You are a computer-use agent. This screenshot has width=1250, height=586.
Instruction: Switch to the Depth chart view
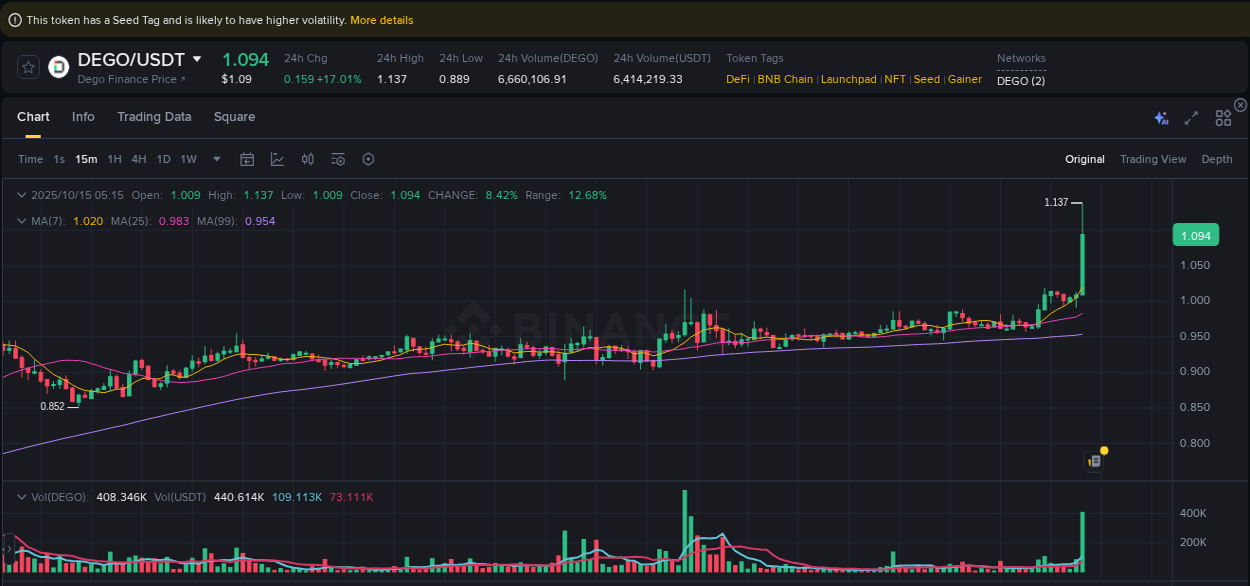coord(1217,159)
